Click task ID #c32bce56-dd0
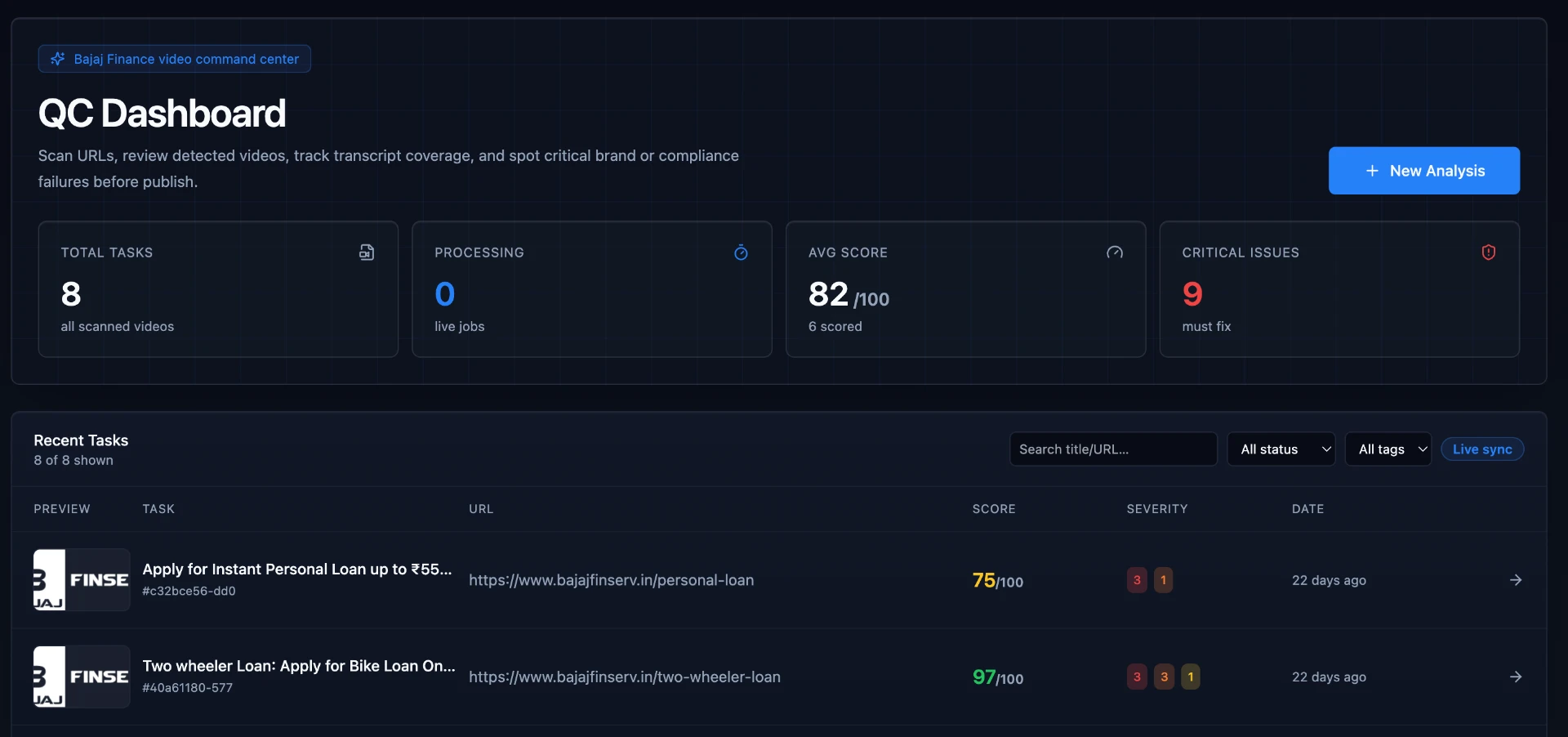1568x737 pixels. (189, 591)
